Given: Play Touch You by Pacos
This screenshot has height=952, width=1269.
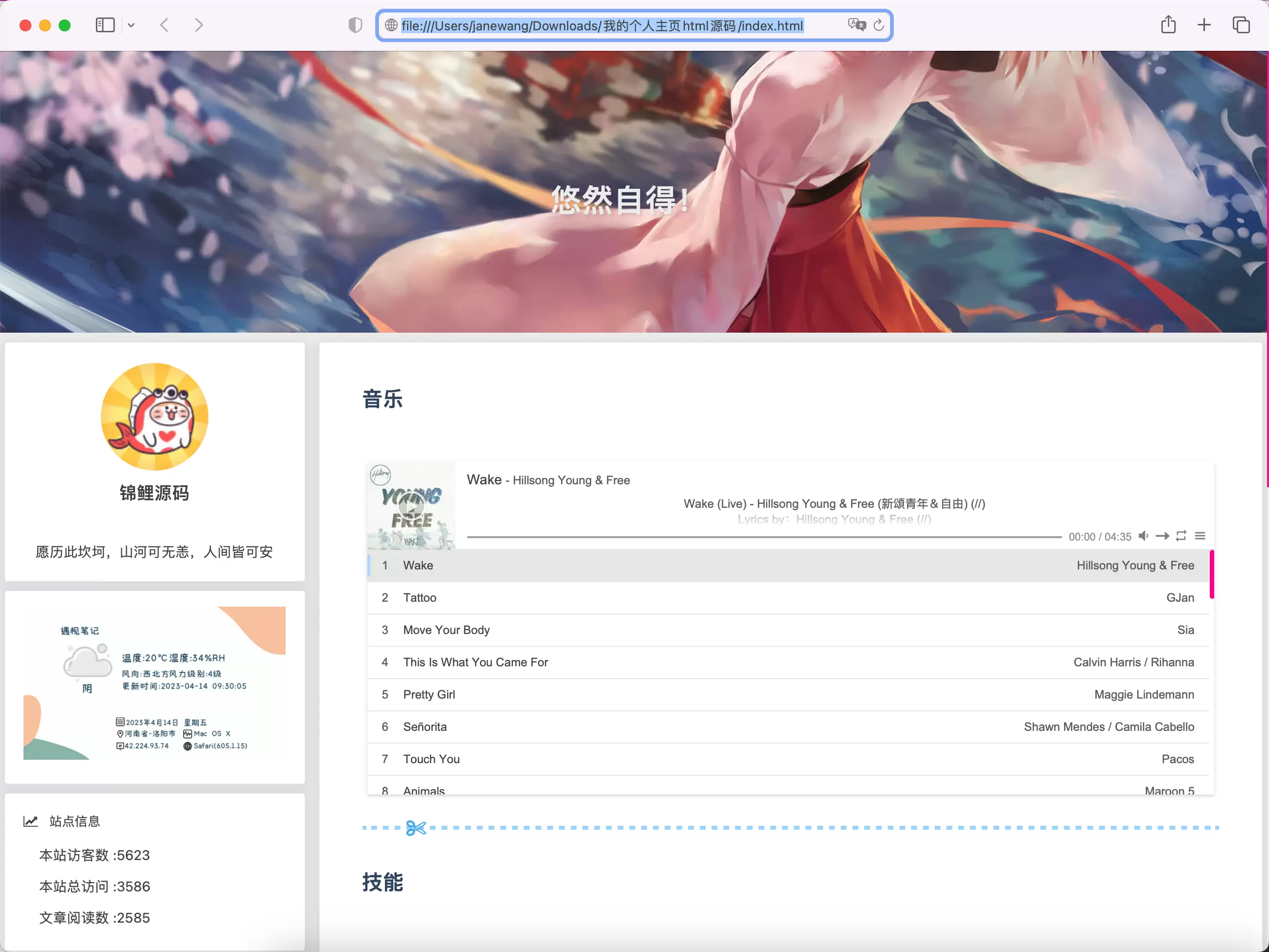Looking at the screenshot, I should pyautogui.click(x=788, y=759).
